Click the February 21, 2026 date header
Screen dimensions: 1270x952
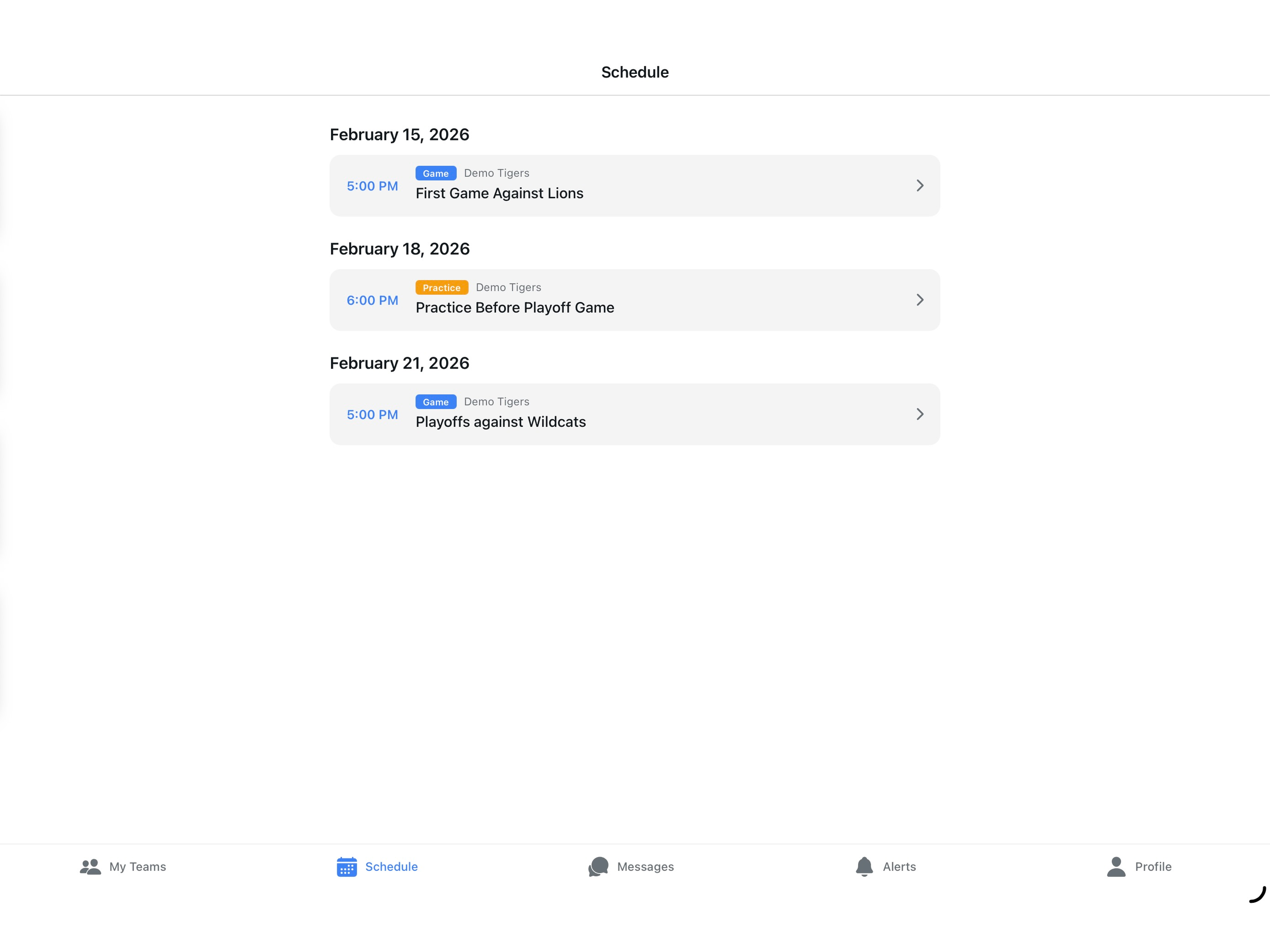pyautogui.click(x=400, y=363)
